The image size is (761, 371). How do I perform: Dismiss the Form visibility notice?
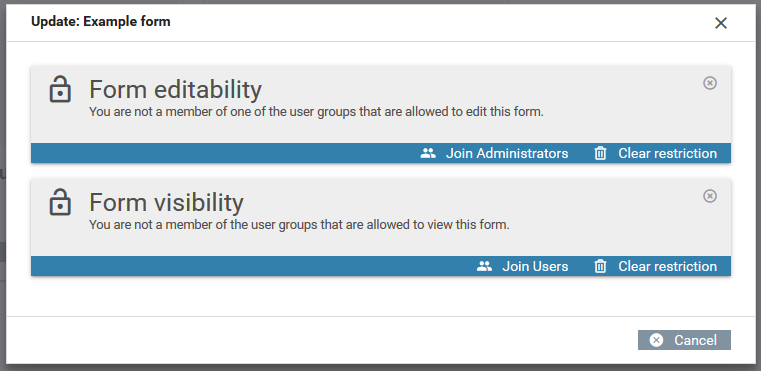point(710,196)
